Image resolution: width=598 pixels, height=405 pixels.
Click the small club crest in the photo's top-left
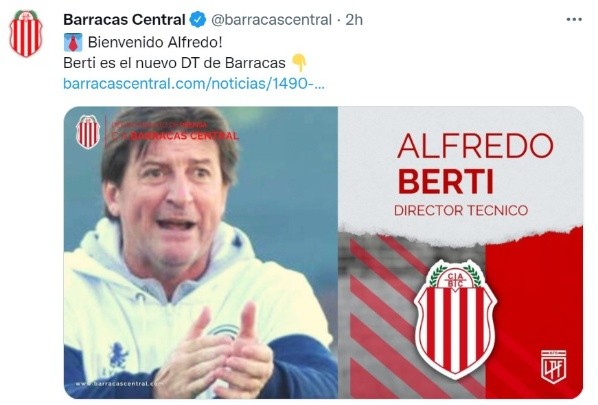(88, 132)
